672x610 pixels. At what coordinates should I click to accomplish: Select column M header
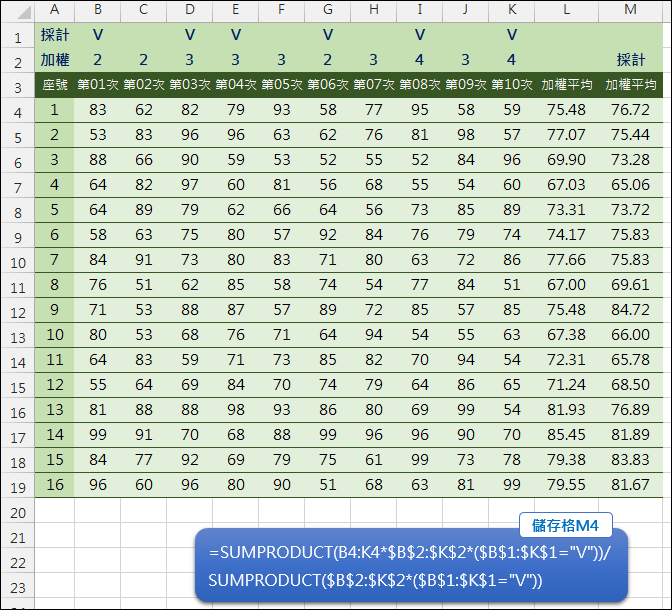point(630,9)
